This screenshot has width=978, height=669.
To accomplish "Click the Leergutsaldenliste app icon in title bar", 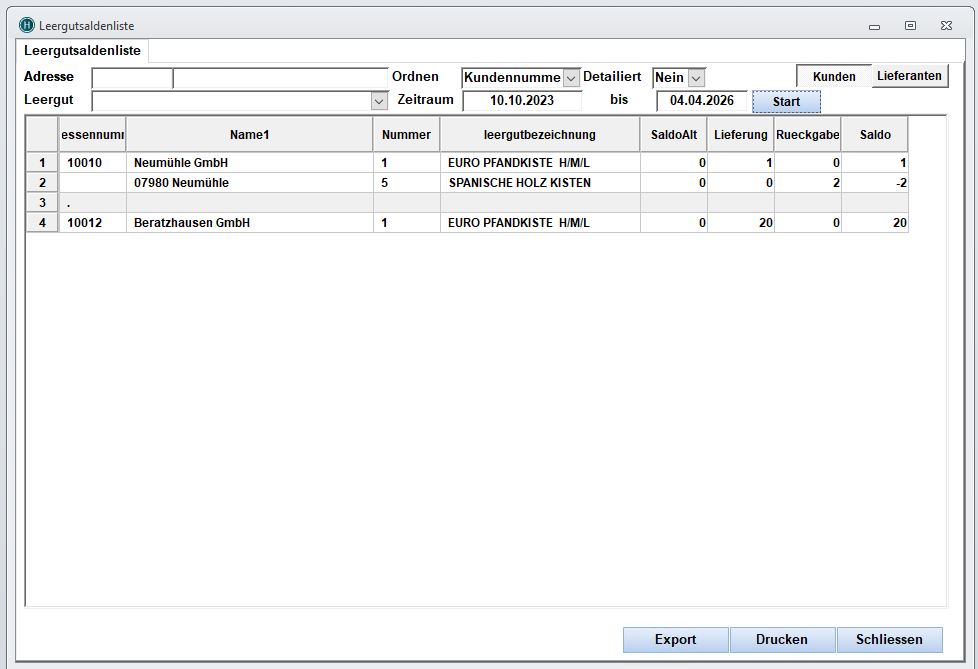I will click(x=26, y=25).
